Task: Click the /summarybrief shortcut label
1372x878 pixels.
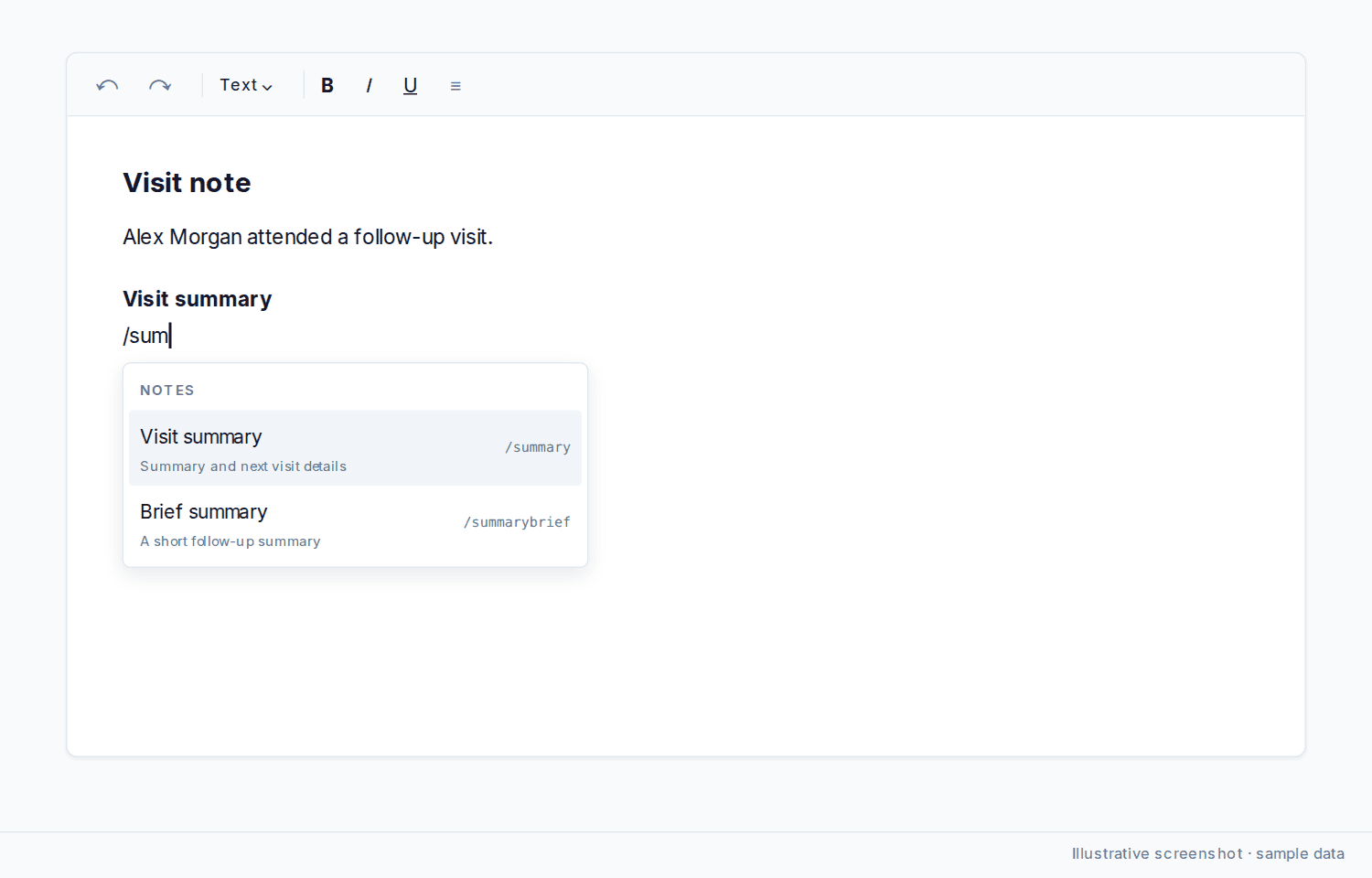Action: [x=517, y=522]
